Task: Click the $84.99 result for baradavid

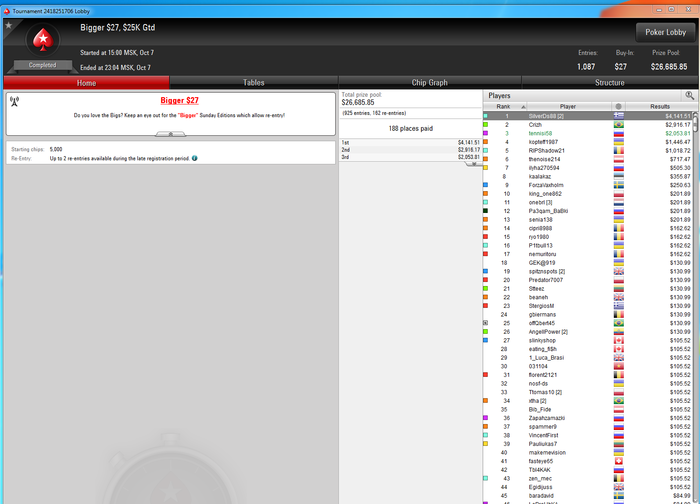Action: [x=682, y=496]
